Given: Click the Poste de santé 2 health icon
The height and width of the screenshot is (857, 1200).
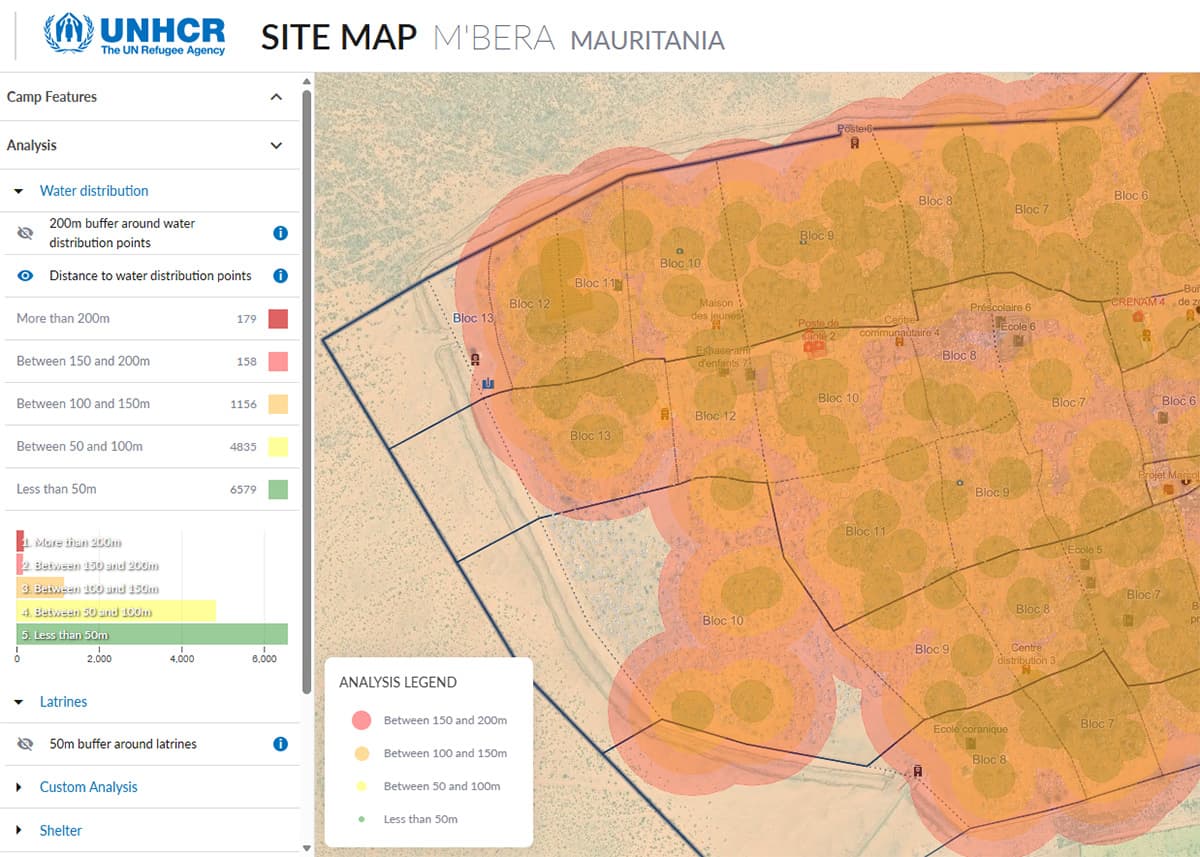Looking at the screenshot, I should [x=810, y=345].
